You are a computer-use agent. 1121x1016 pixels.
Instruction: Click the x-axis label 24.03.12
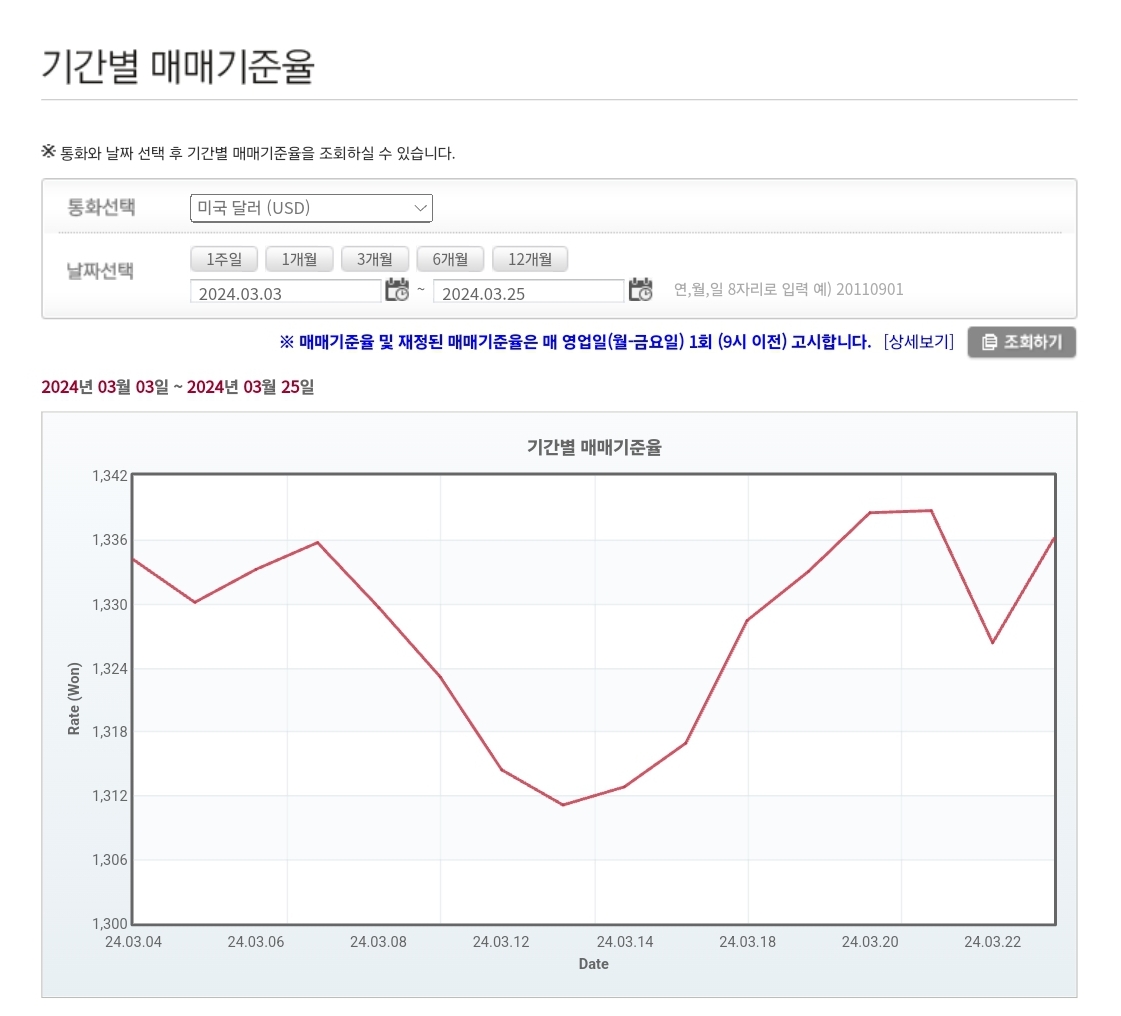501,942
